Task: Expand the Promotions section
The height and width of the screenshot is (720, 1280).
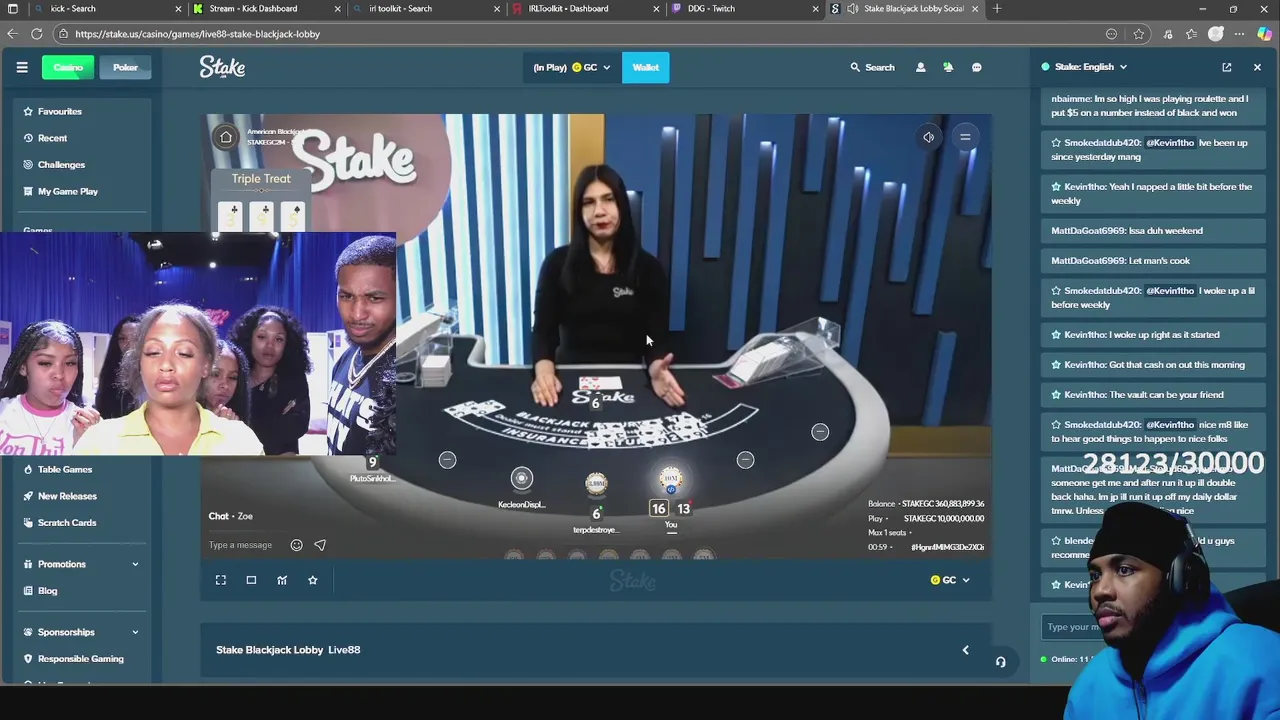Action: (80, 564)
